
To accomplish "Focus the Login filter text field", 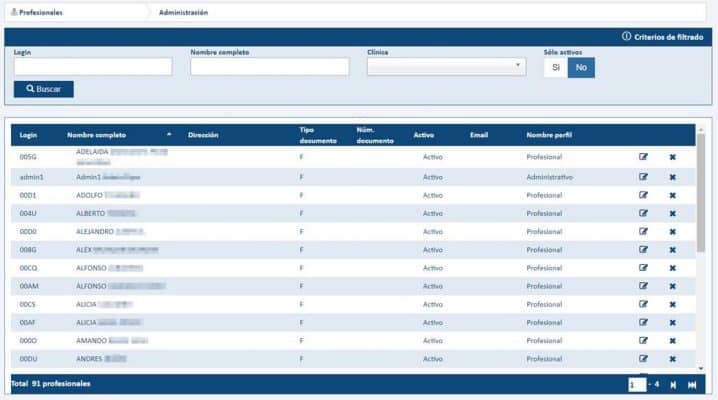I will point(93,67).
